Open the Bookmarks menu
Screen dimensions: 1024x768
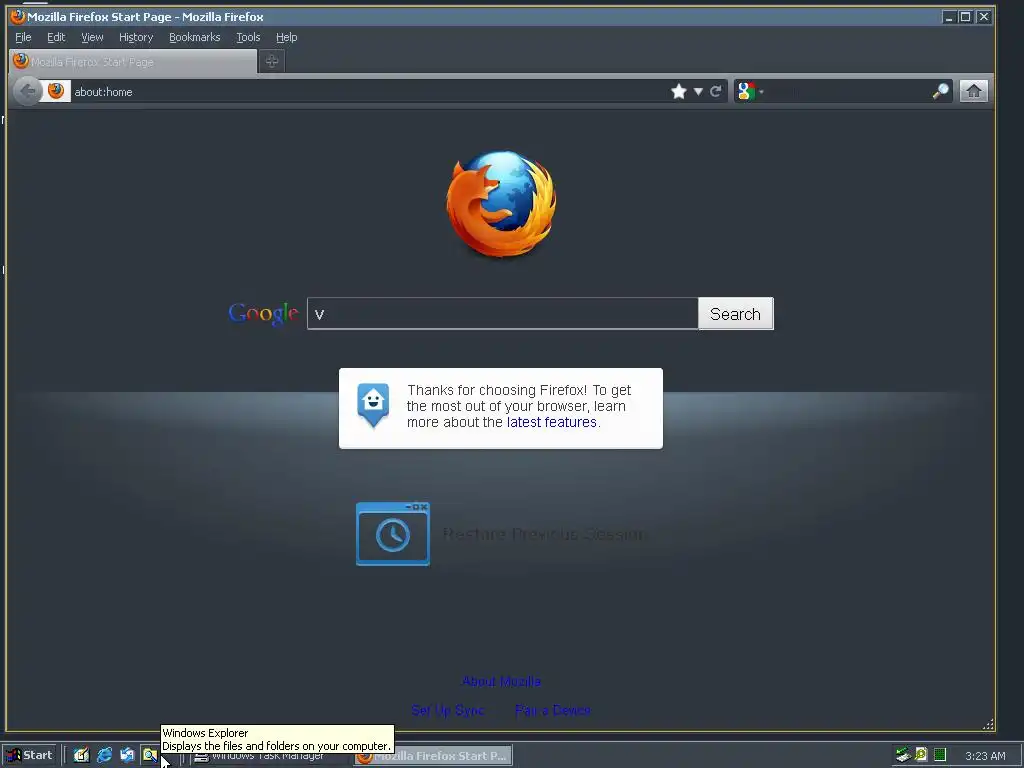pyautogui.click(x=195, y=37)
